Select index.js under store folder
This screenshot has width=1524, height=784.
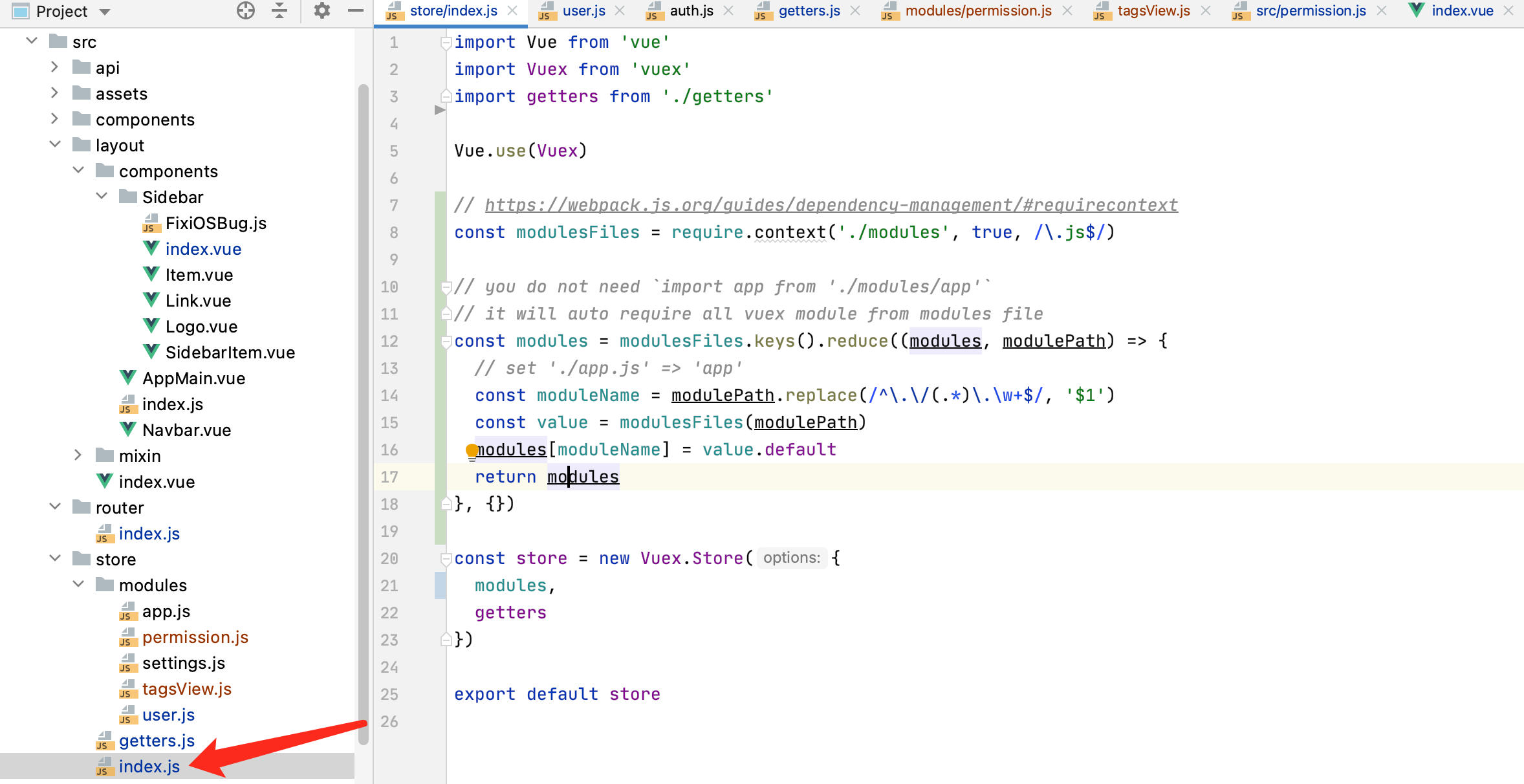click(149, 767)
